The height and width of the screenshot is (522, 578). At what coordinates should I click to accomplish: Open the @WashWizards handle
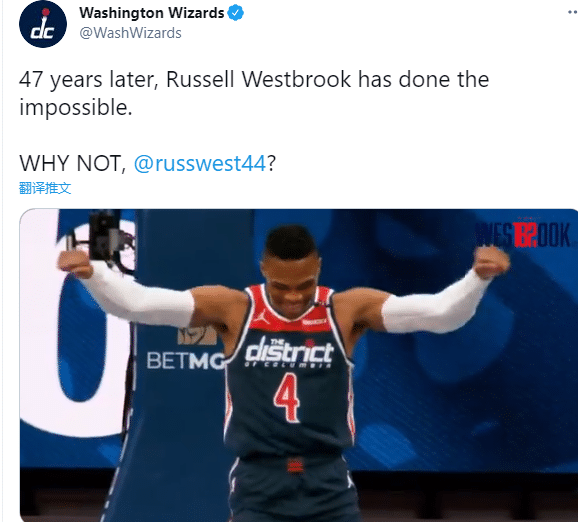[130, 33]
